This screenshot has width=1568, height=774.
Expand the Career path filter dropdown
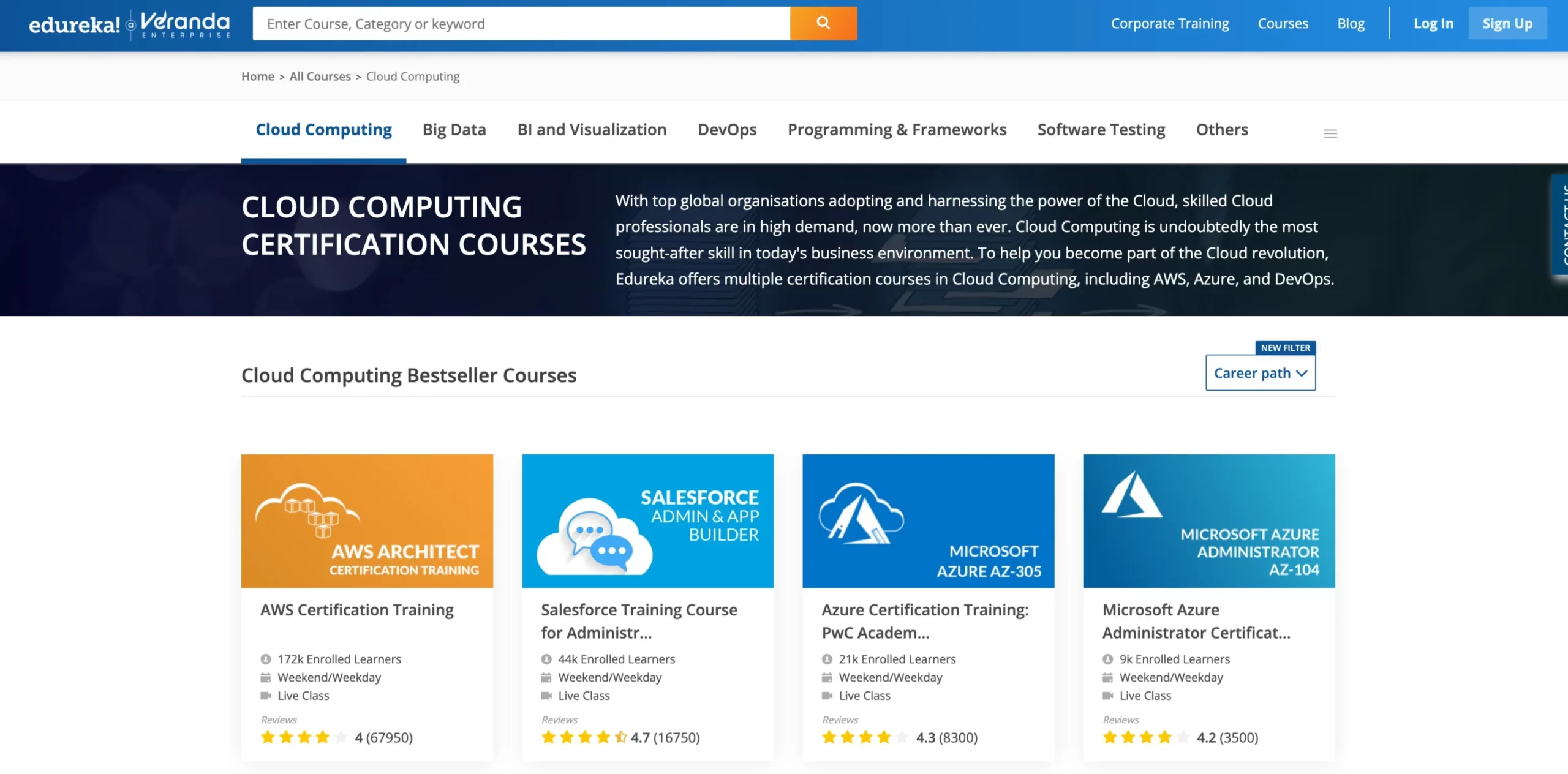(x=1261, y=373)
